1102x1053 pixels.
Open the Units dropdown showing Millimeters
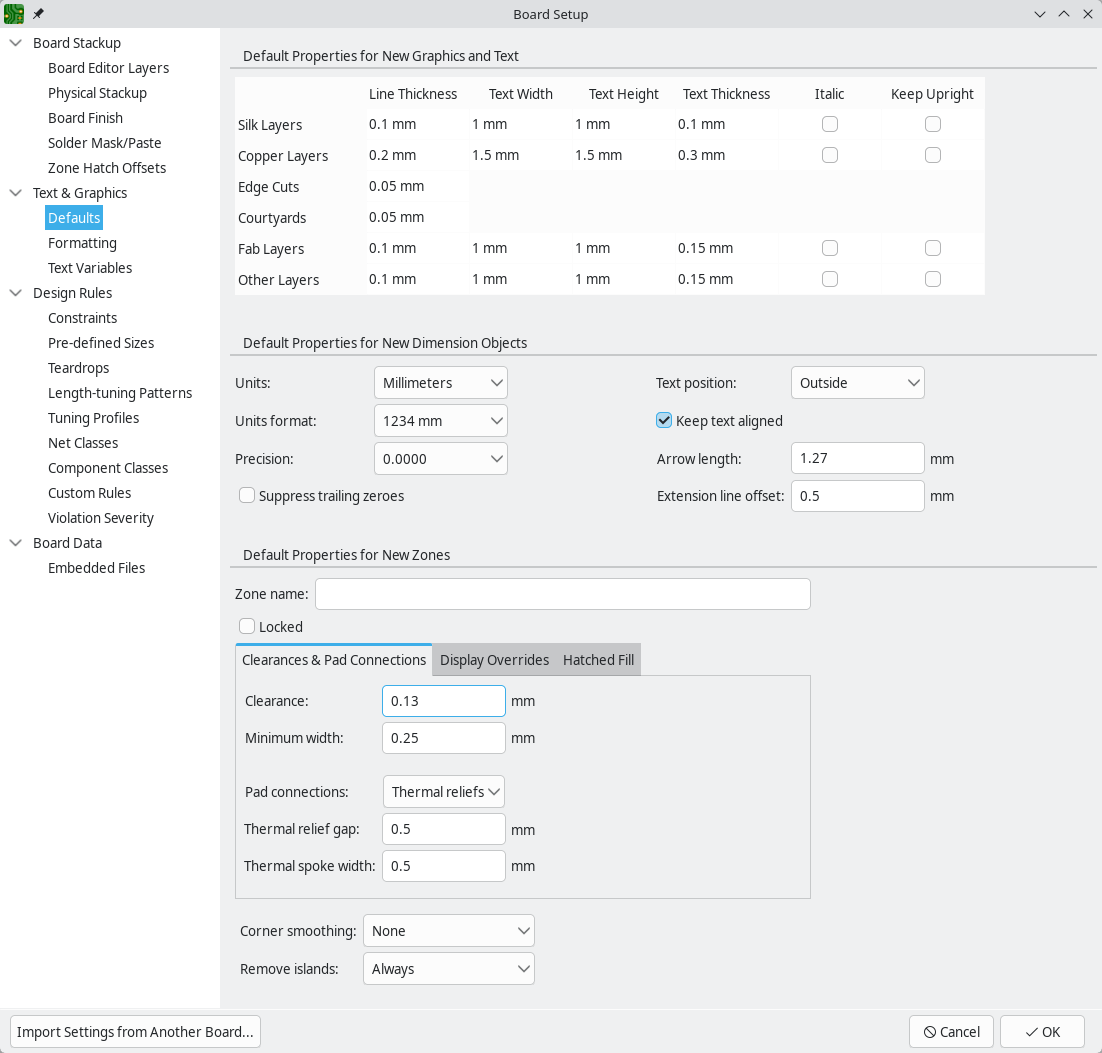point(440,382)
